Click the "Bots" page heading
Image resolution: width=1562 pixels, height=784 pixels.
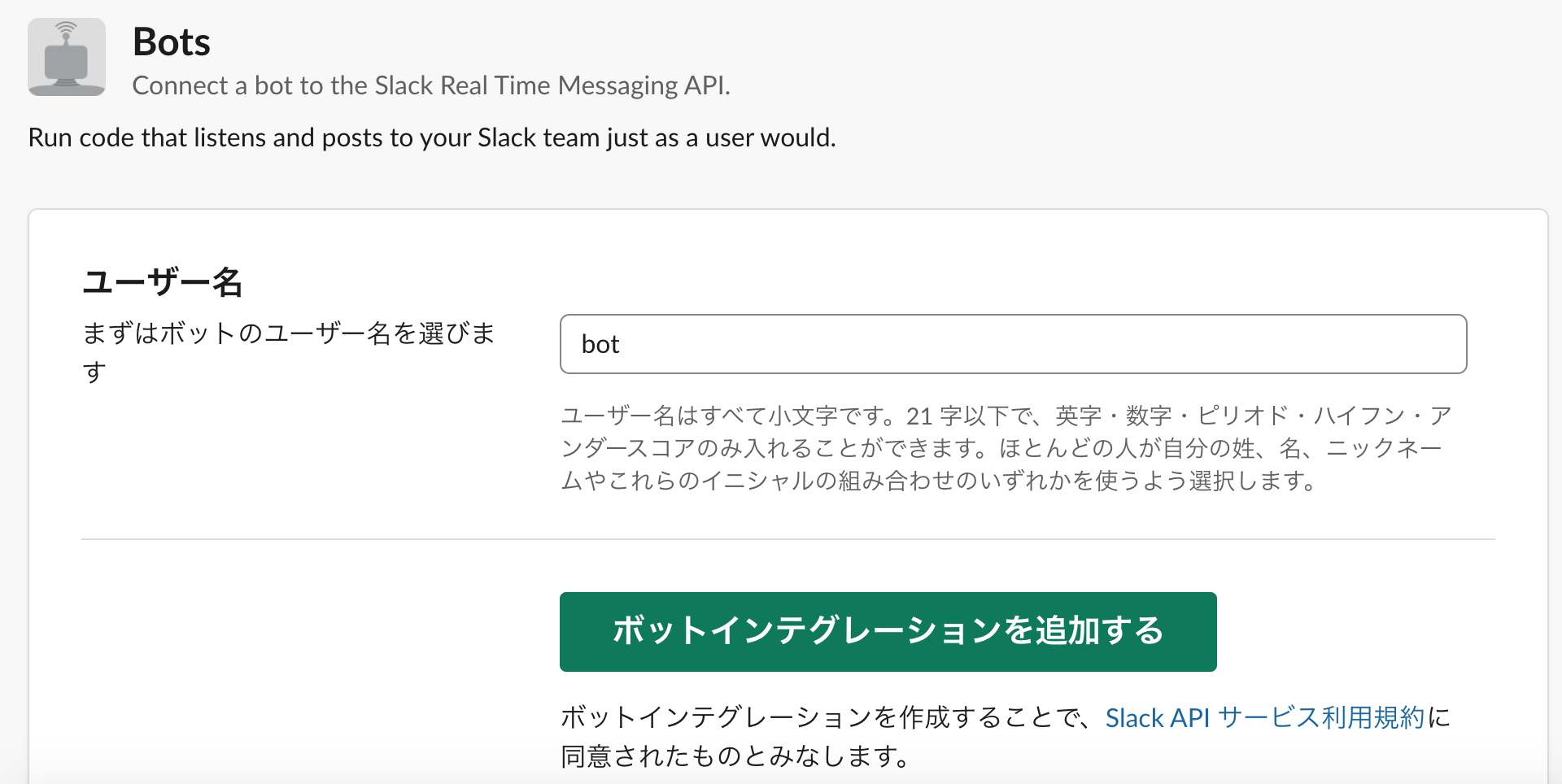pos(171,42)
